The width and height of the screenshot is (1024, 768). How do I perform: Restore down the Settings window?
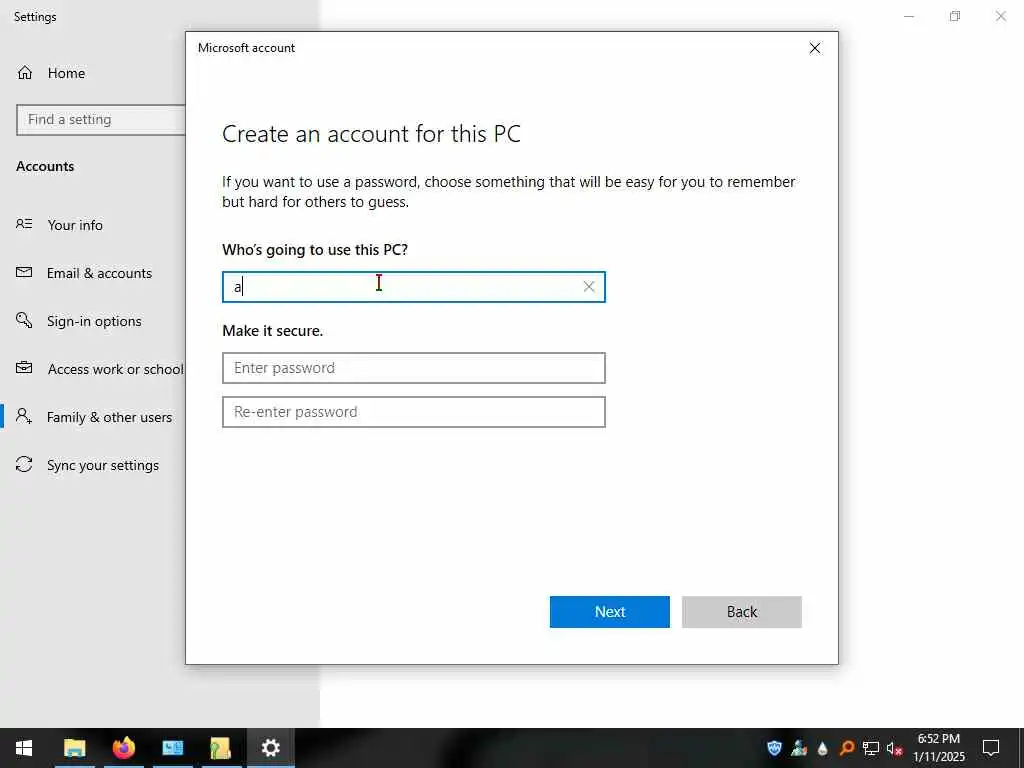[x=955, y=16]
